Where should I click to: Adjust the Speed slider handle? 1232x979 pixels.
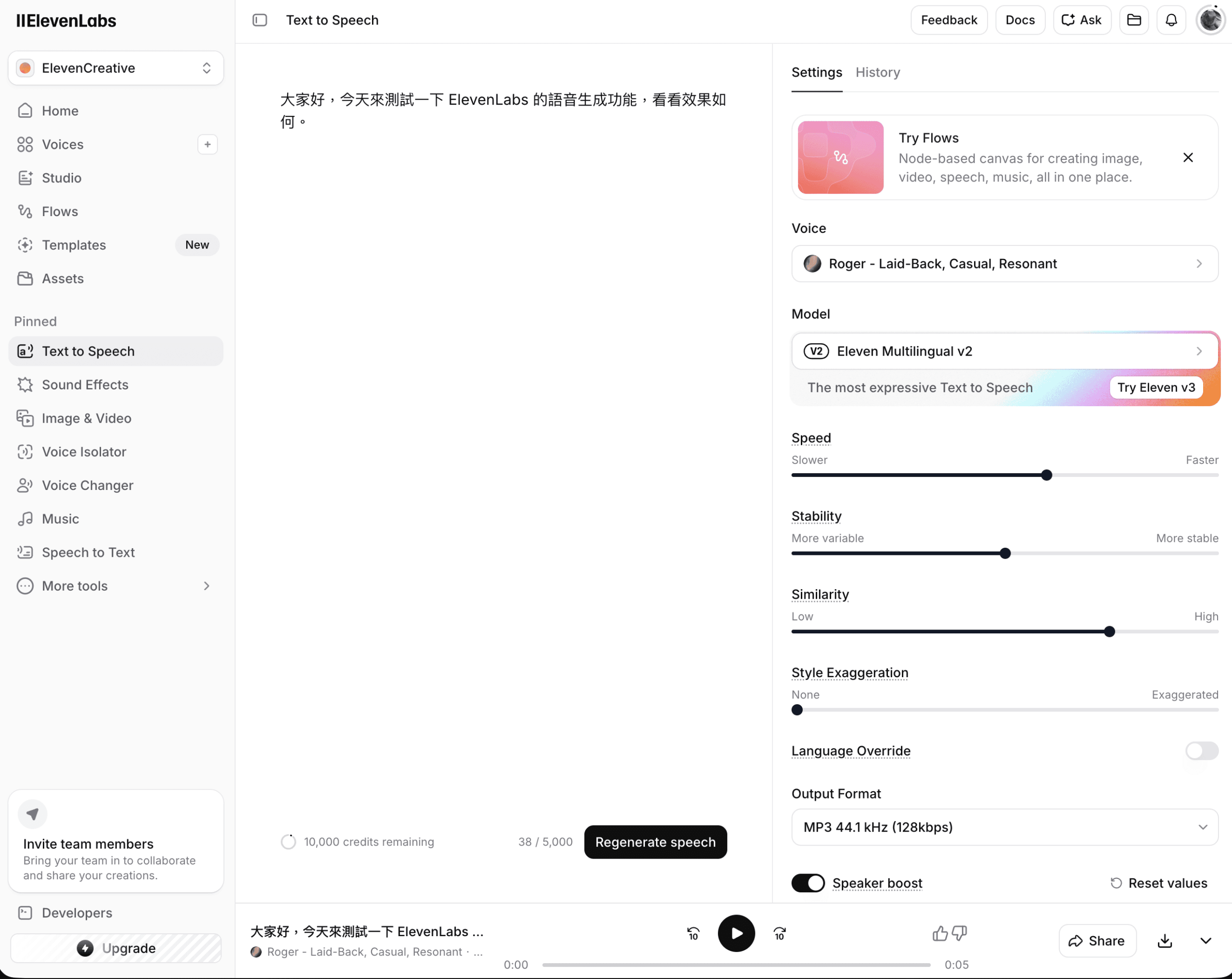coord(1046,475)
